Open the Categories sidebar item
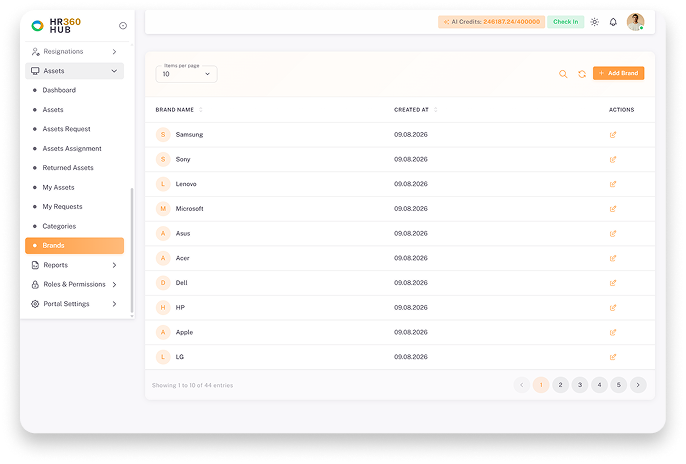 pos(59,226)
